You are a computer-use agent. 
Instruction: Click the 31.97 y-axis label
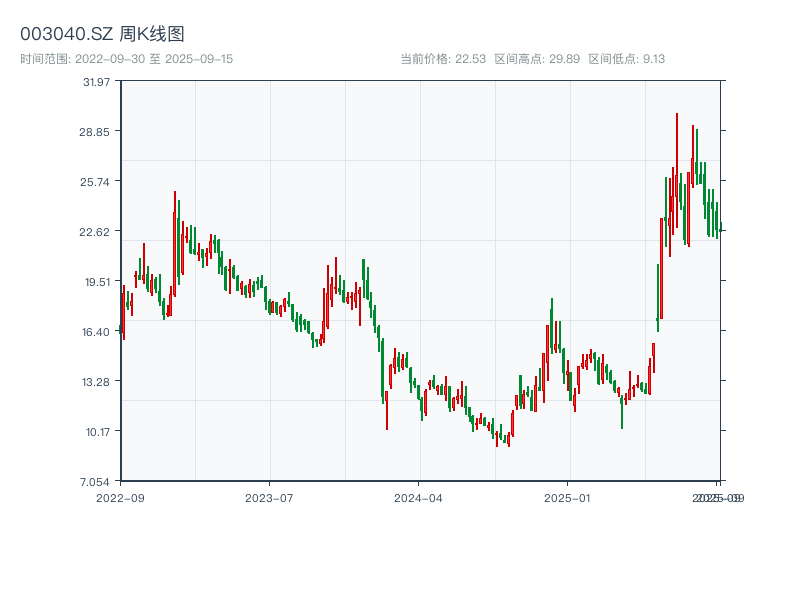98,81
